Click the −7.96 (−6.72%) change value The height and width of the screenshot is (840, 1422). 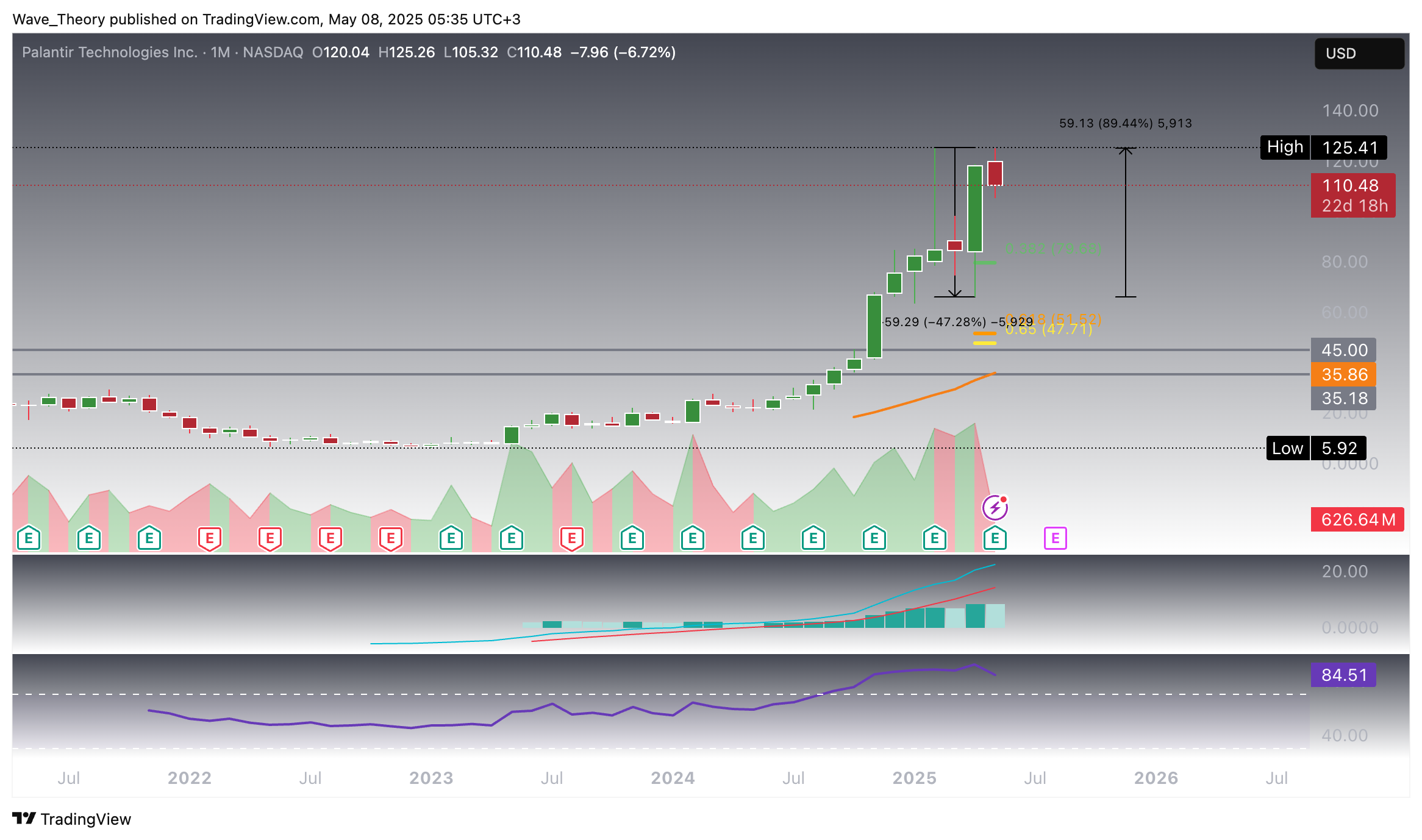tap(623, 52)
